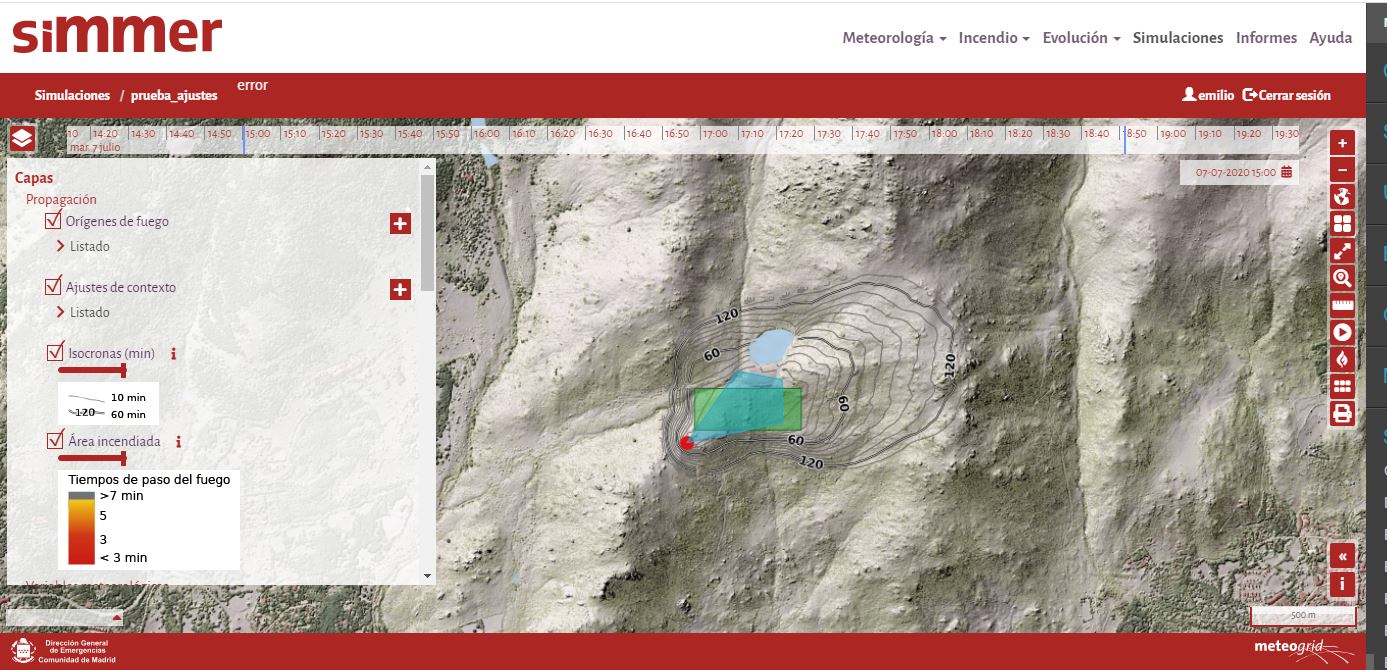Click the printer icon to print map

coord(1342,414)
